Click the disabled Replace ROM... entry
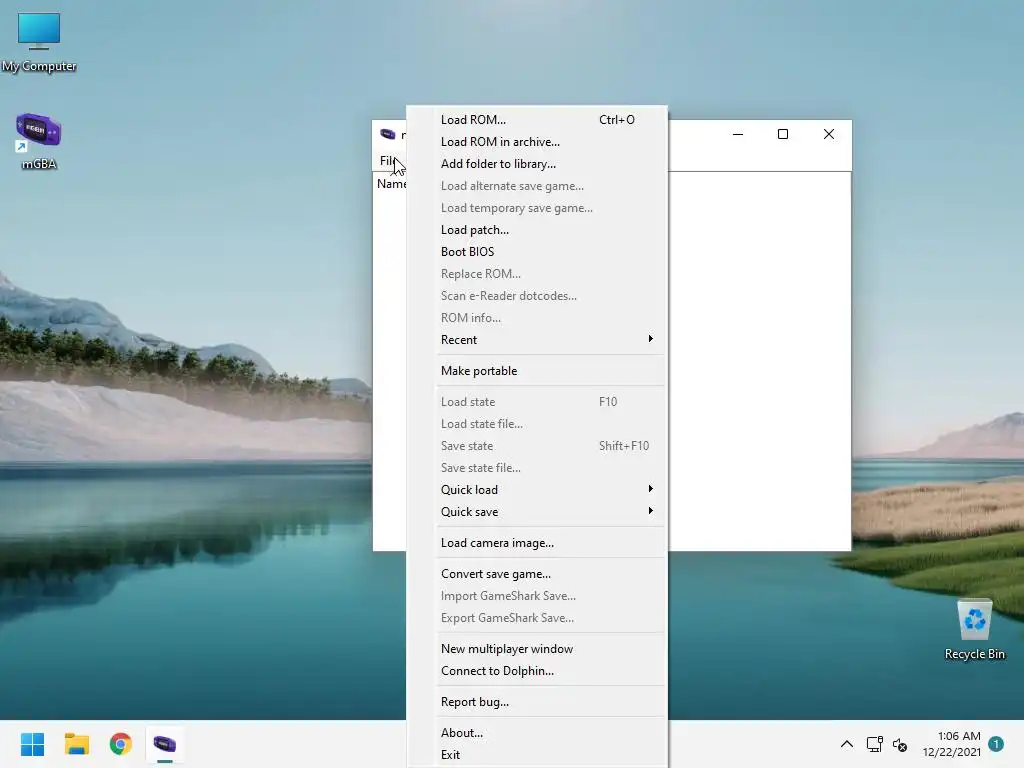This screenshot has height=768, width=1024. coord(537,274)
